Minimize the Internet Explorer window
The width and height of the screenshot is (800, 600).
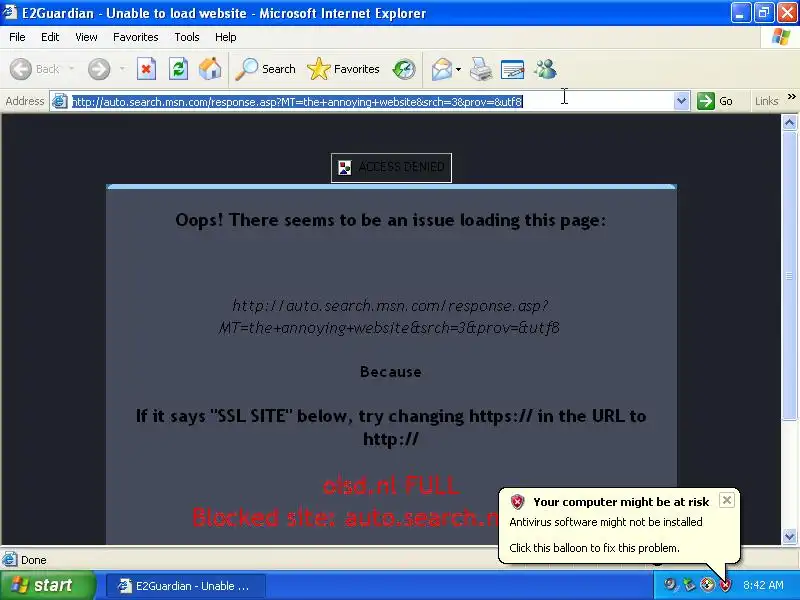pos(740,12)
